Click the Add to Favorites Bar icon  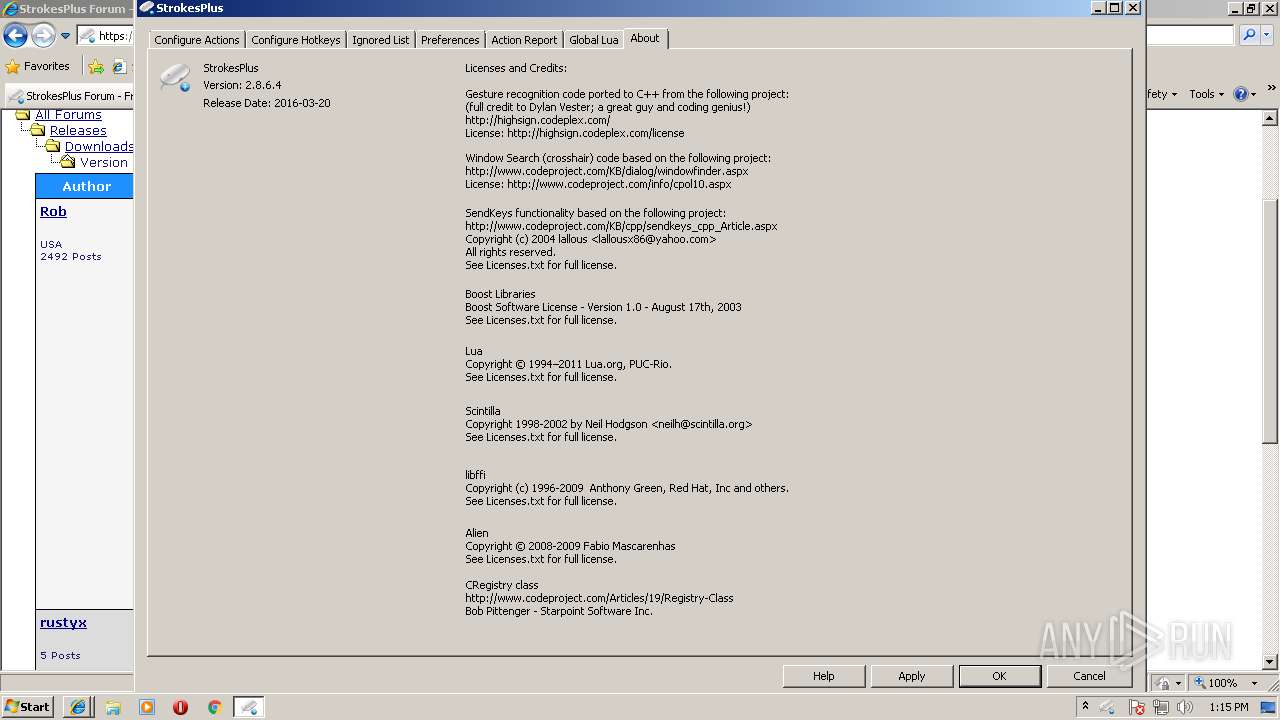point(96,67)
